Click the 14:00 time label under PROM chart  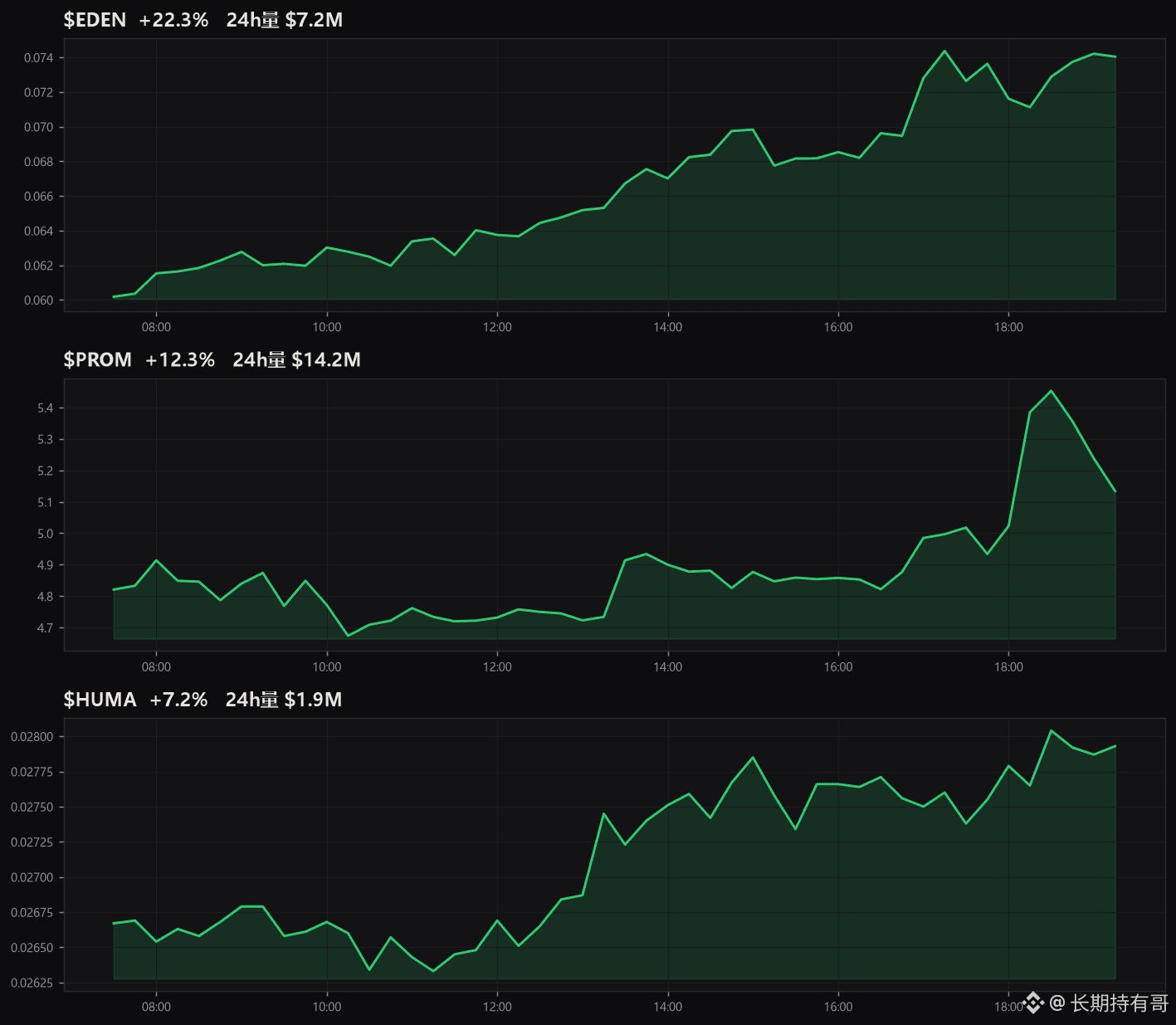[668, 666]
